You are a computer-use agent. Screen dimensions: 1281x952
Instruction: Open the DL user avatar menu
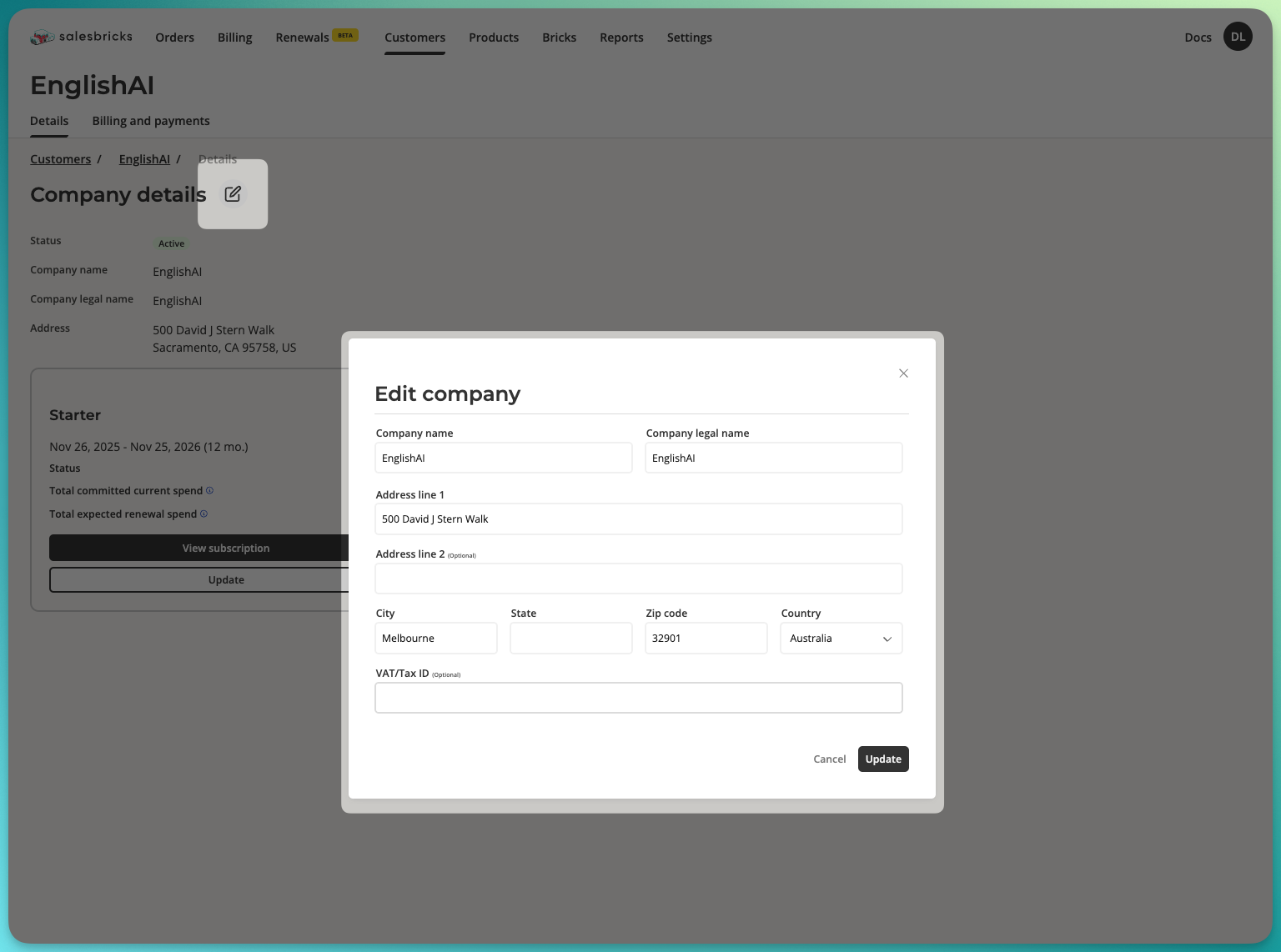point(1238,37)
